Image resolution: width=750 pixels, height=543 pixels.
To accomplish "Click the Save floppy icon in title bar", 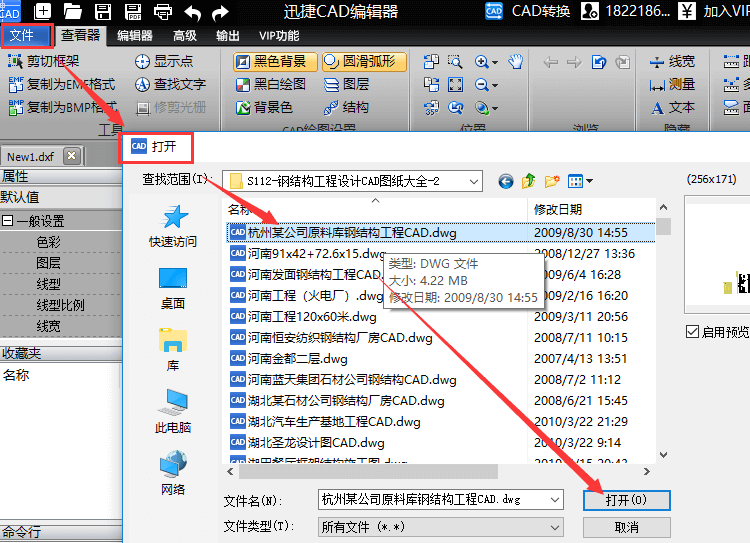I will 103,11.
